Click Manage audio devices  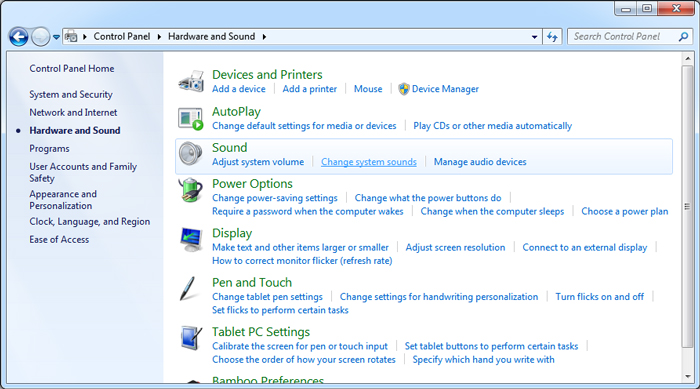[480, 162]
